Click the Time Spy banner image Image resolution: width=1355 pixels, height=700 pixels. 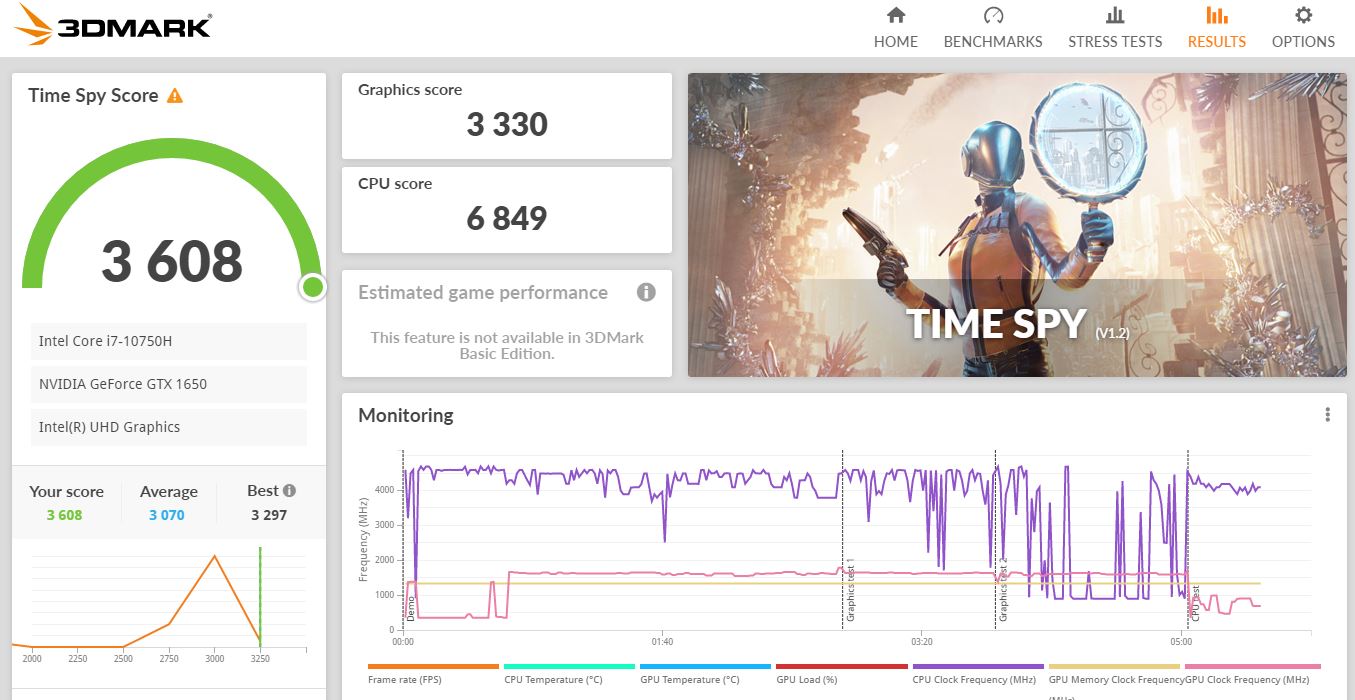1017,225
